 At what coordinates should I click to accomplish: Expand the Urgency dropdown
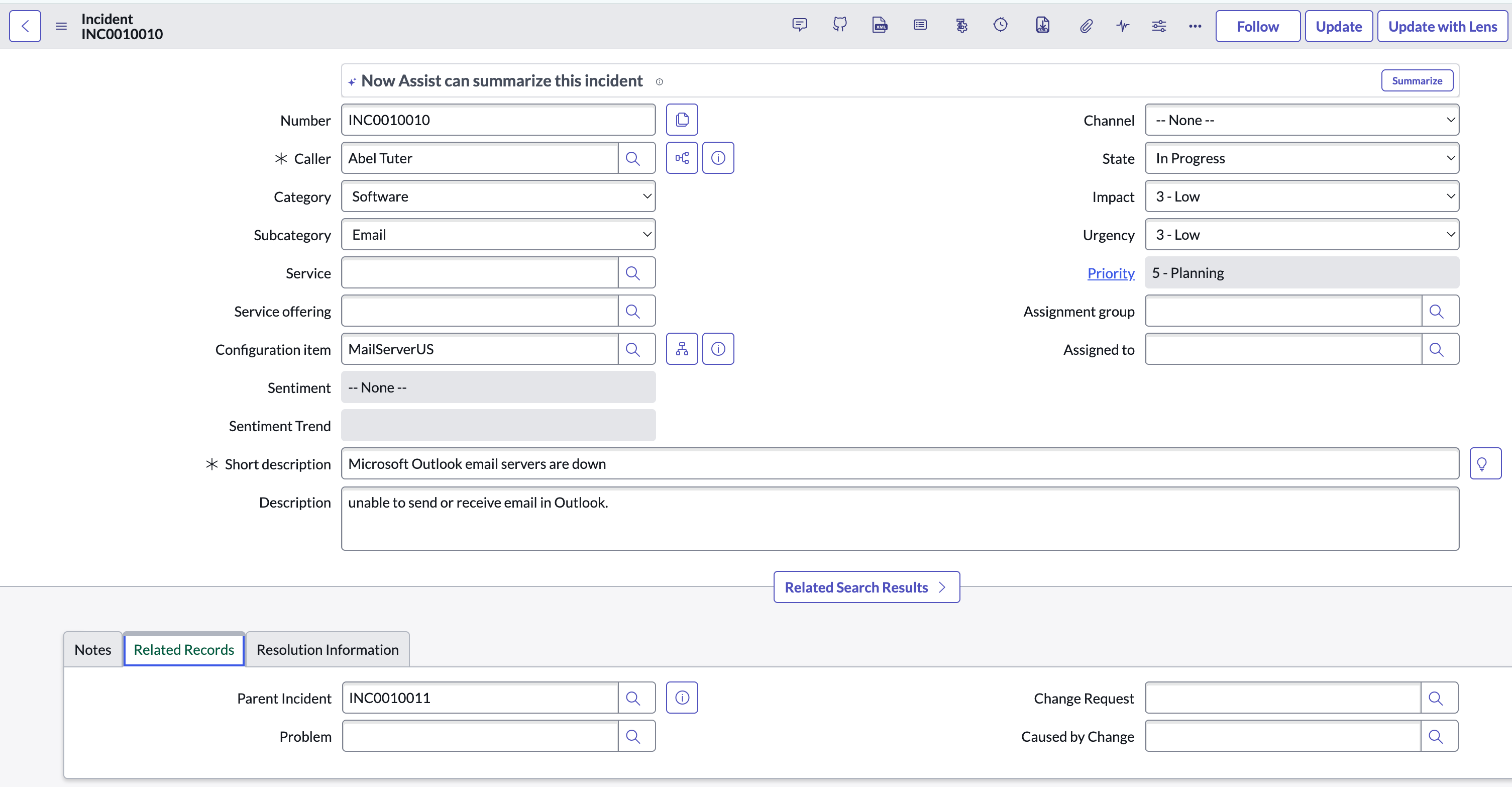1302,234
